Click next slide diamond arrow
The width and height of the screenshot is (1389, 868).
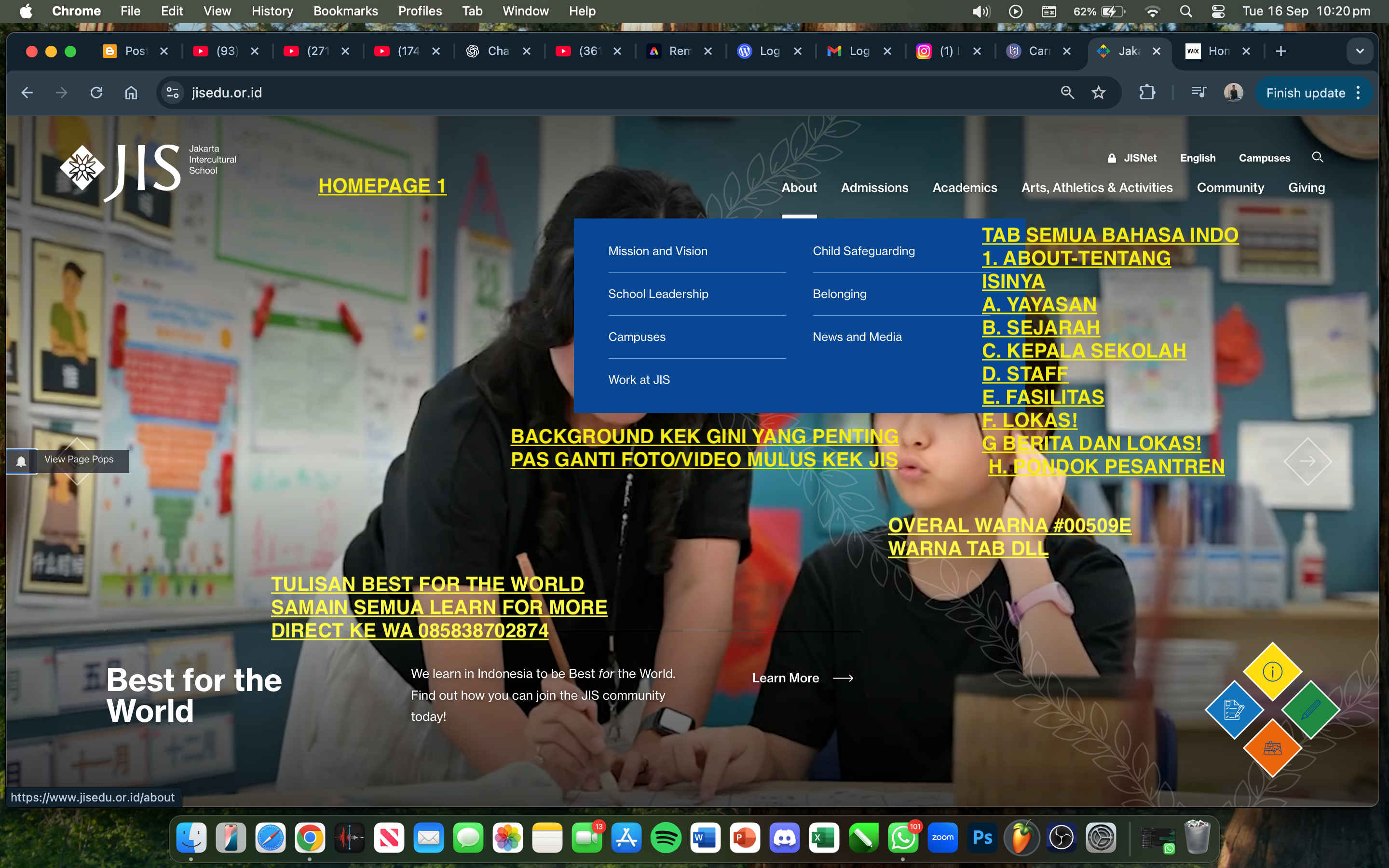pyautogui.click(x=1307, y=461)
